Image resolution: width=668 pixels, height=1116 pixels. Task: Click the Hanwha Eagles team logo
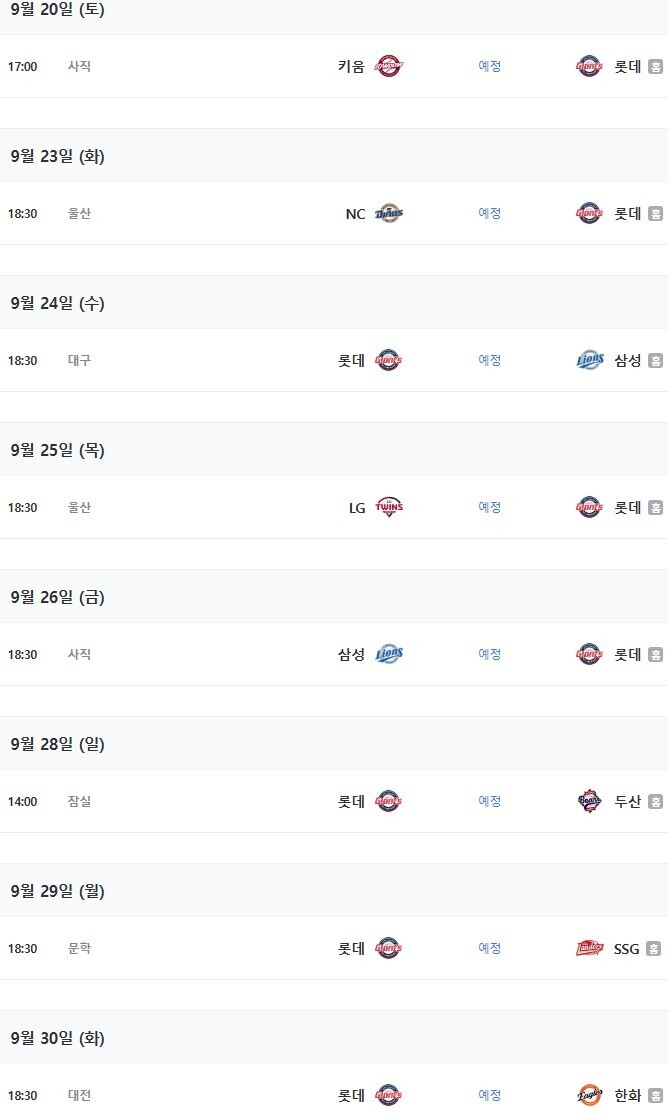pyautogui.click(x=590, y=1096)
